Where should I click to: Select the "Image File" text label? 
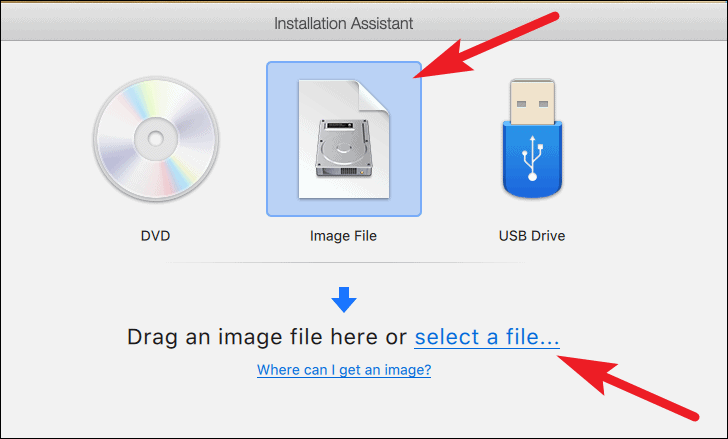[x=344, y=236]
